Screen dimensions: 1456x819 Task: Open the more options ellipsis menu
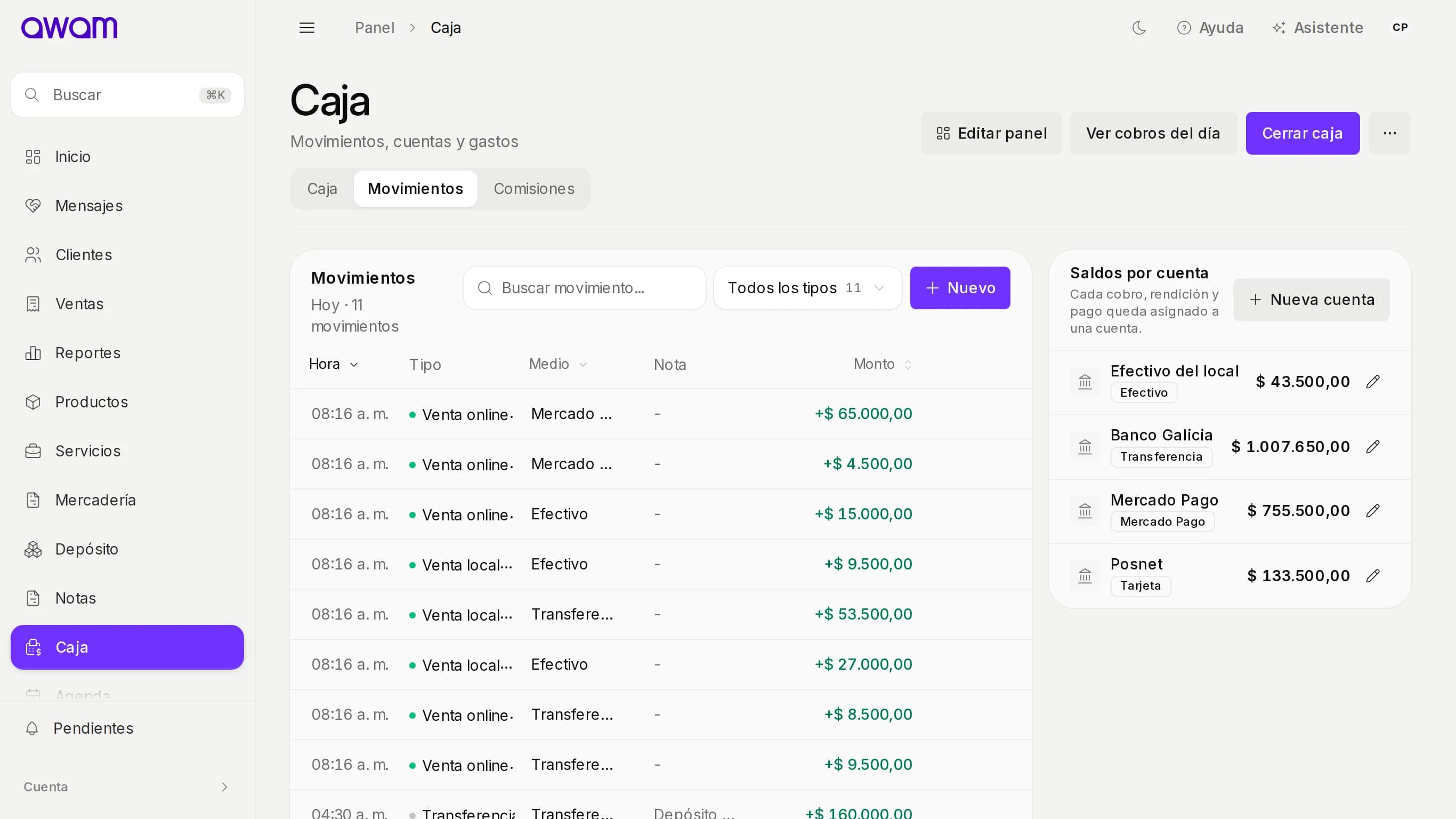(1390, 133)
